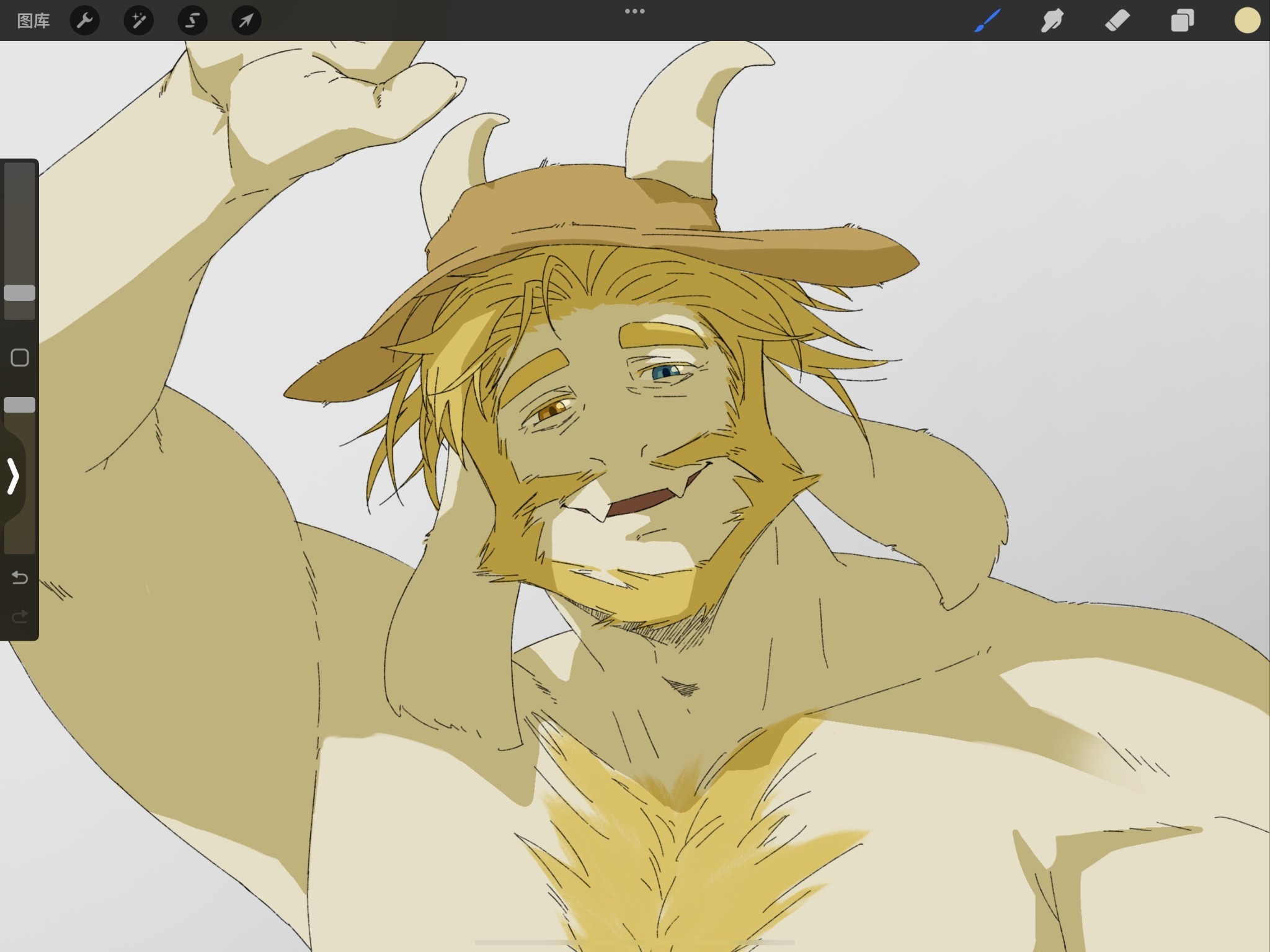
Task: Activate the Transform arrow tool
Action: click(246, 20)
